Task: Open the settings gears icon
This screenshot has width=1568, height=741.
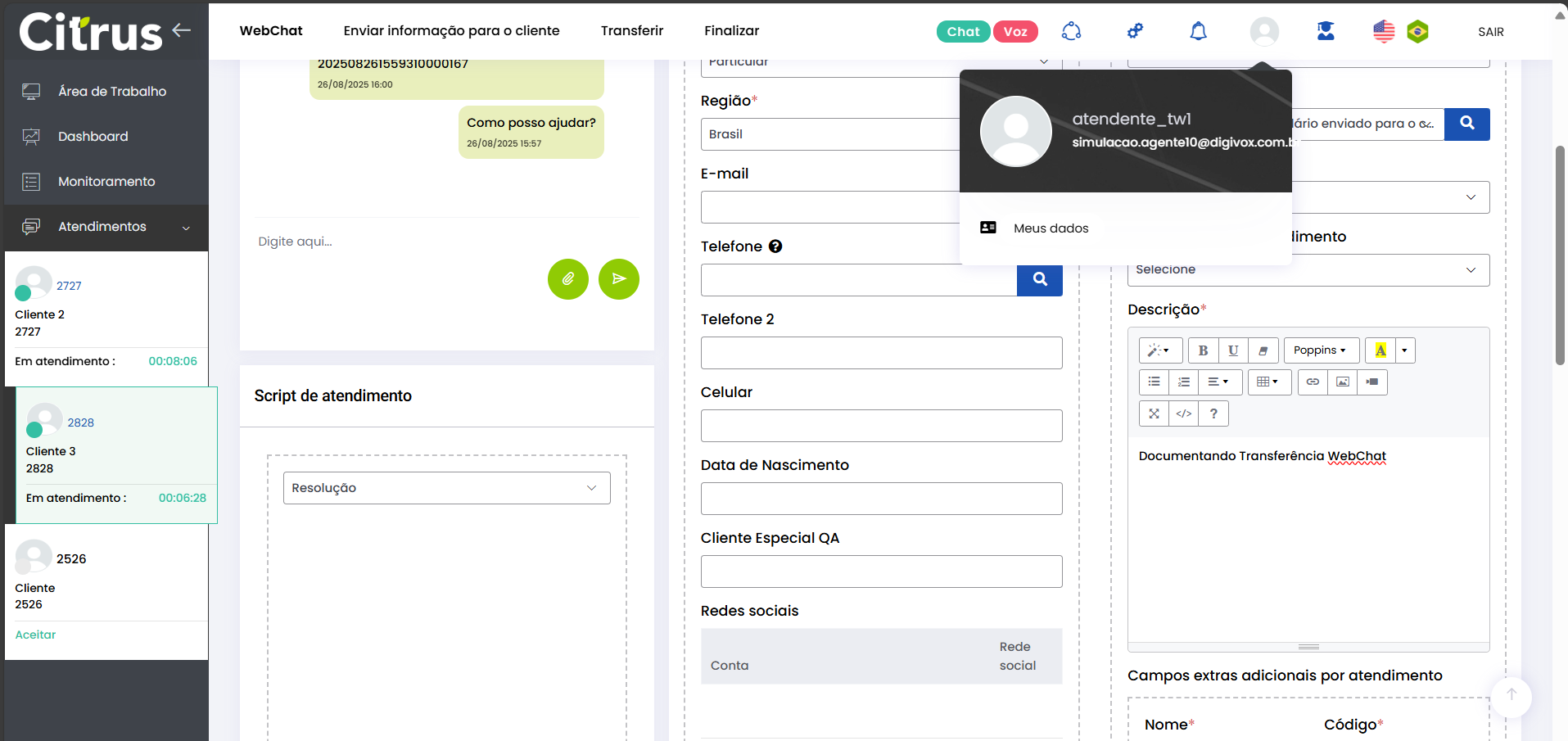Action: pos(1135,31)
